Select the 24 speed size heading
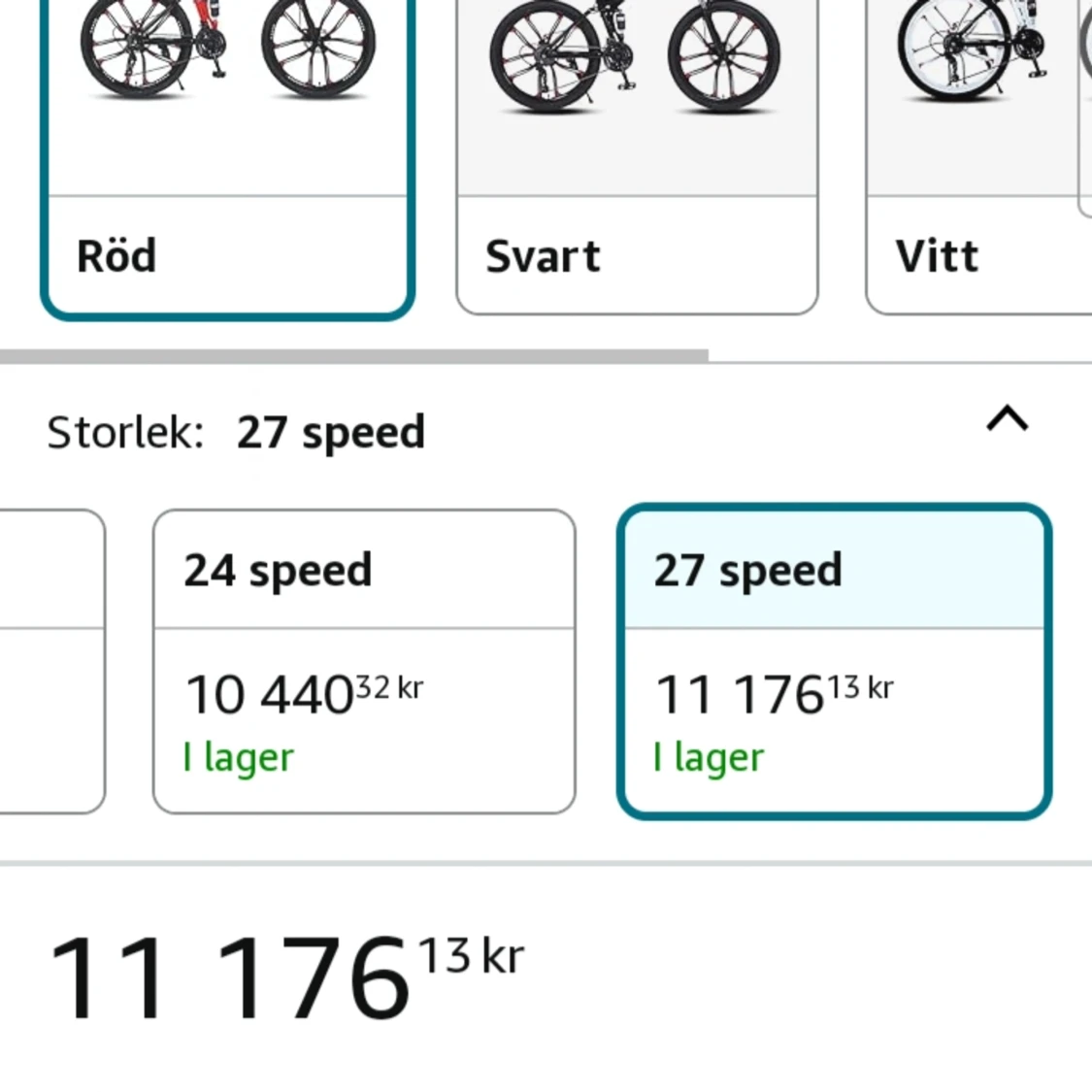The height and width of the screenshot is (1092, 1092). (278, 570)
